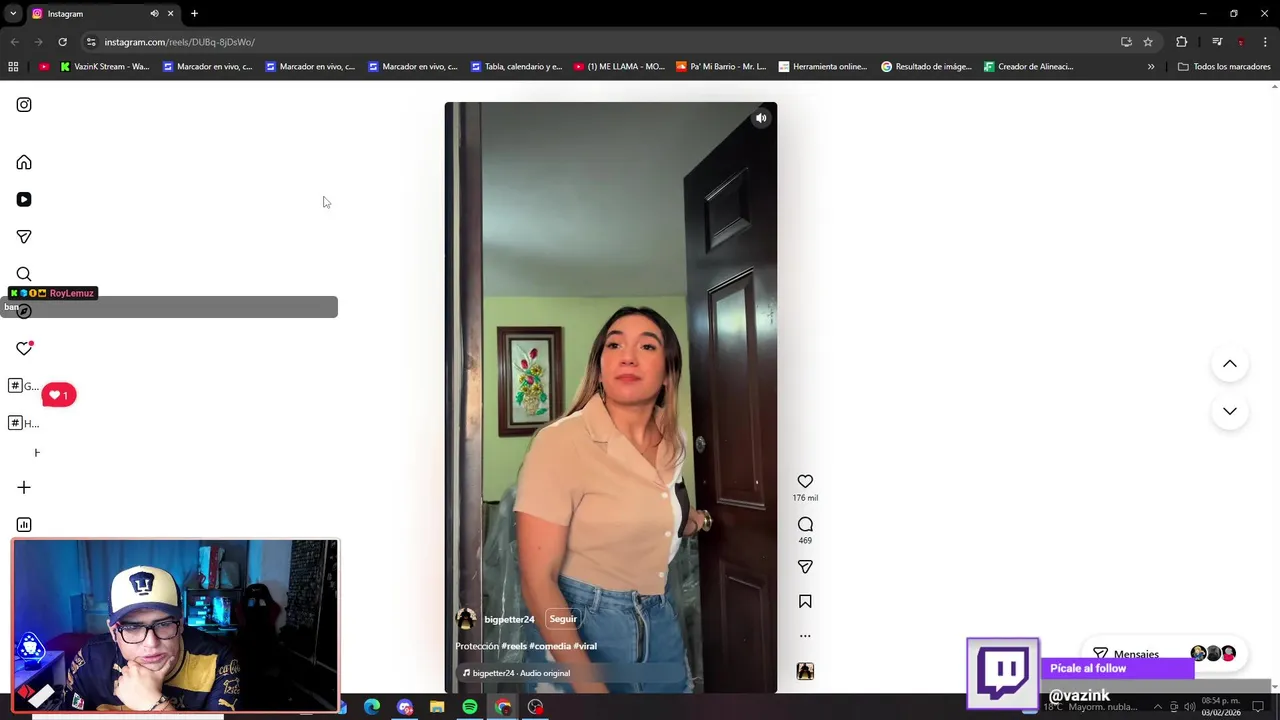Go back in browser history

coord(14,42)
